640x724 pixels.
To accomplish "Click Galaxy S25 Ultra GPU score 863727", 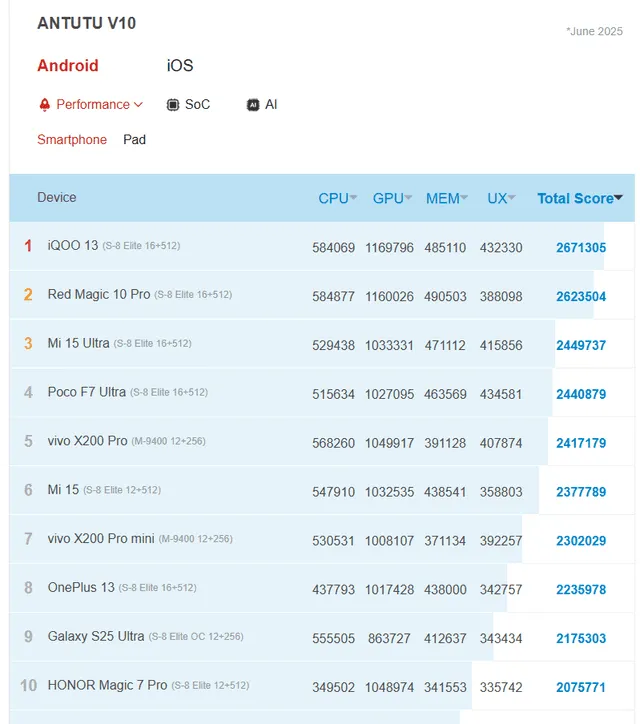I will tap(389, 639).
